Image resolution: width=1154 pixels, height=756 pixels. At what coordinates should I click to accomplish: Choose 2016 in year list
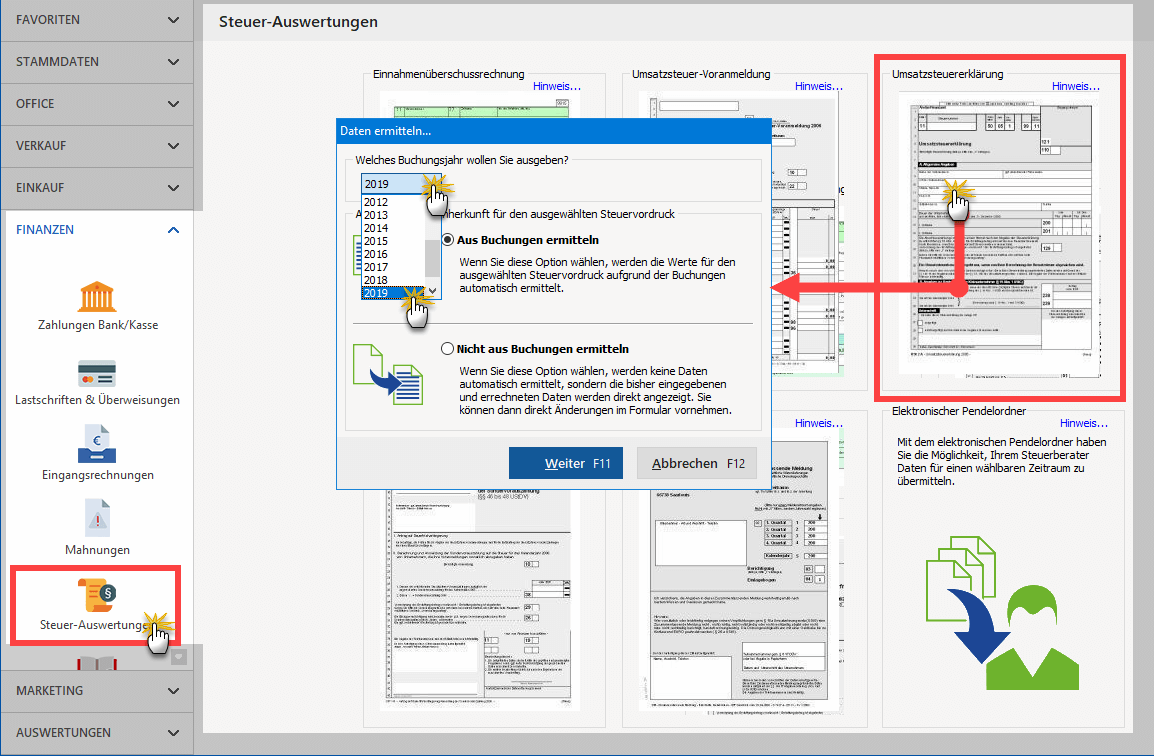(x=393, y=254)
